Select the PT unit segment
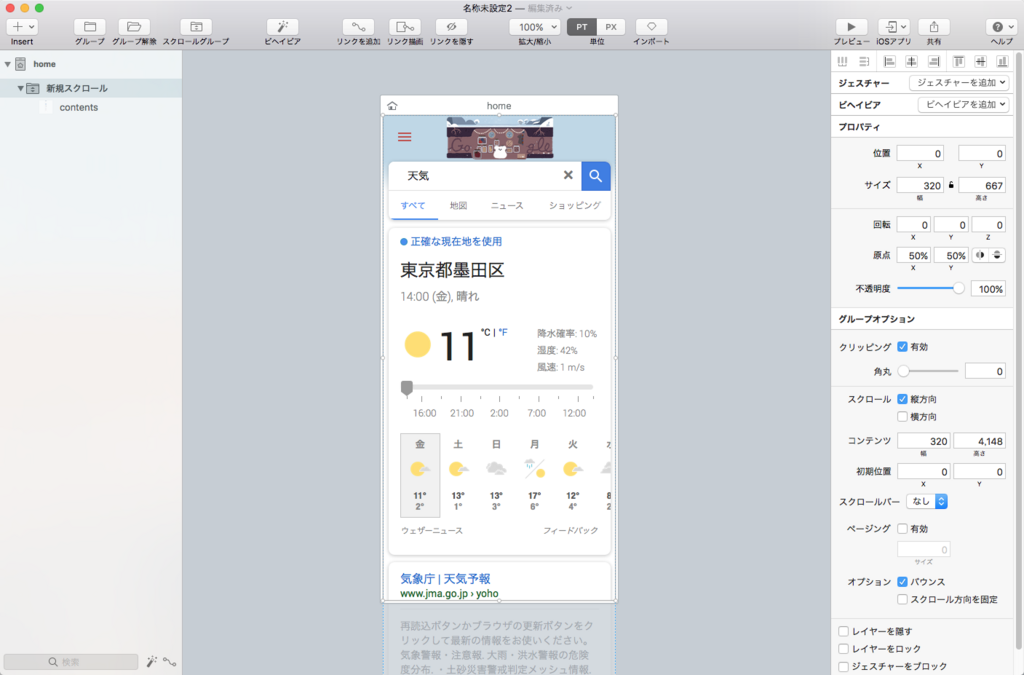1024x675 pixels. point(581,27)
